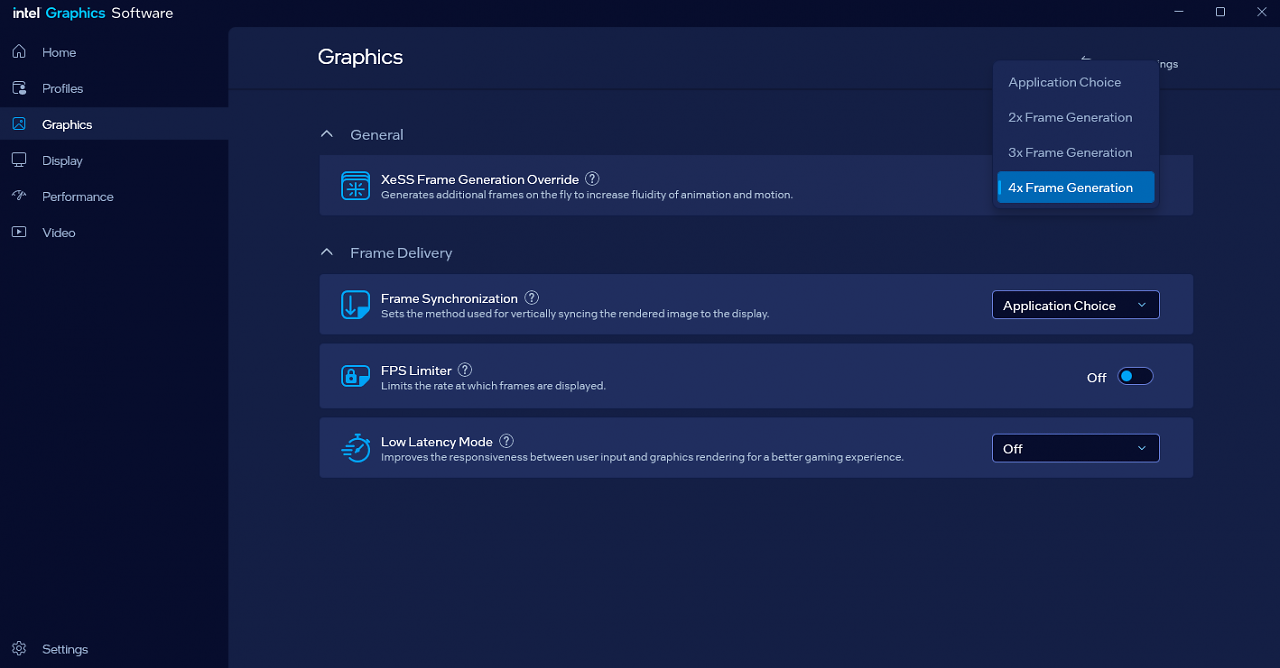Open the Video section
Image resolution: width=1280 pixels, height=668 pixels.
[x=114, y=232]
